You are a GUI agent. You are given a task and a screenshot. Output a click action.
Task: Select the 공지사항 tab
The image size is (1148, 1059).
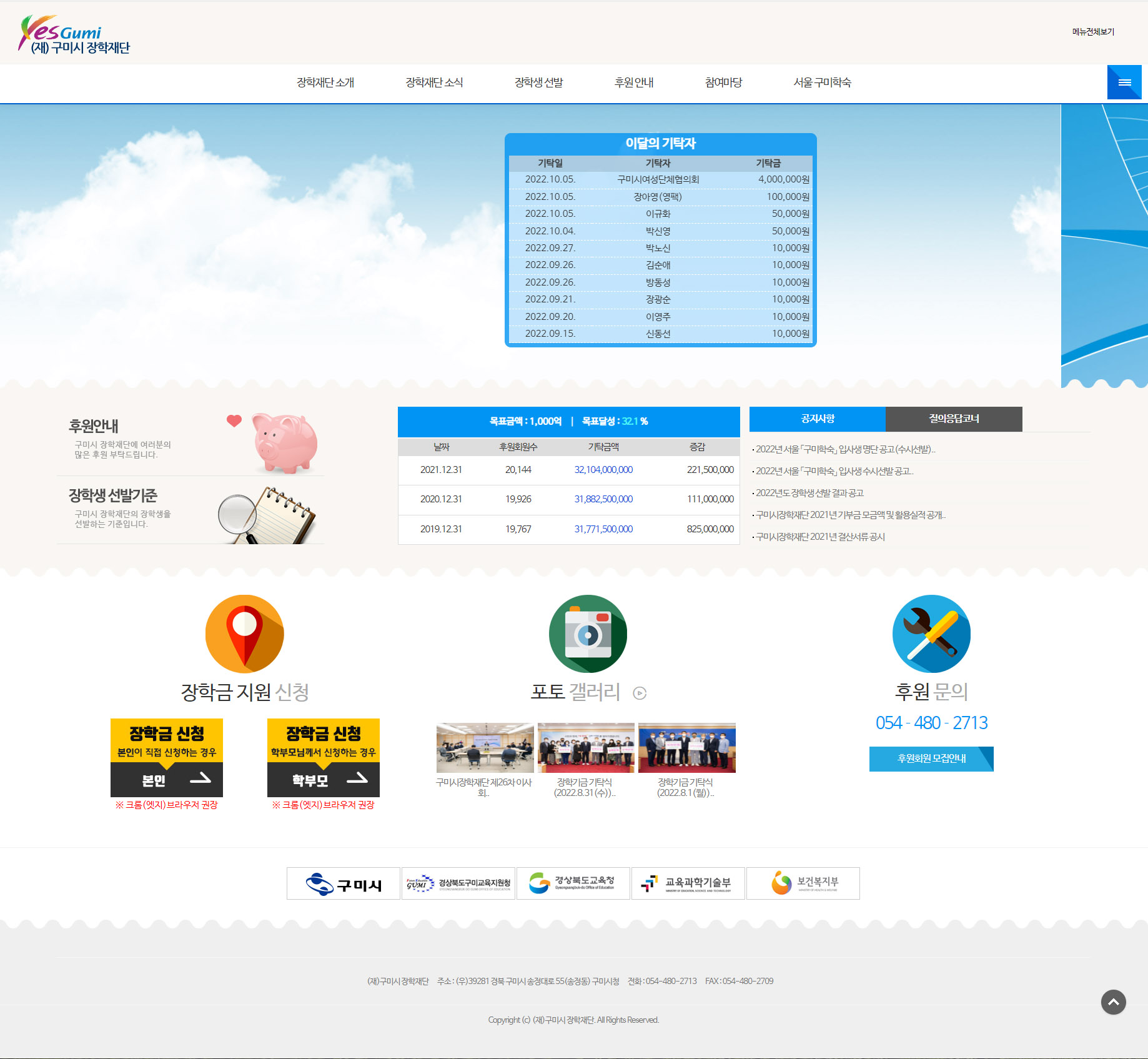point(817,419)
